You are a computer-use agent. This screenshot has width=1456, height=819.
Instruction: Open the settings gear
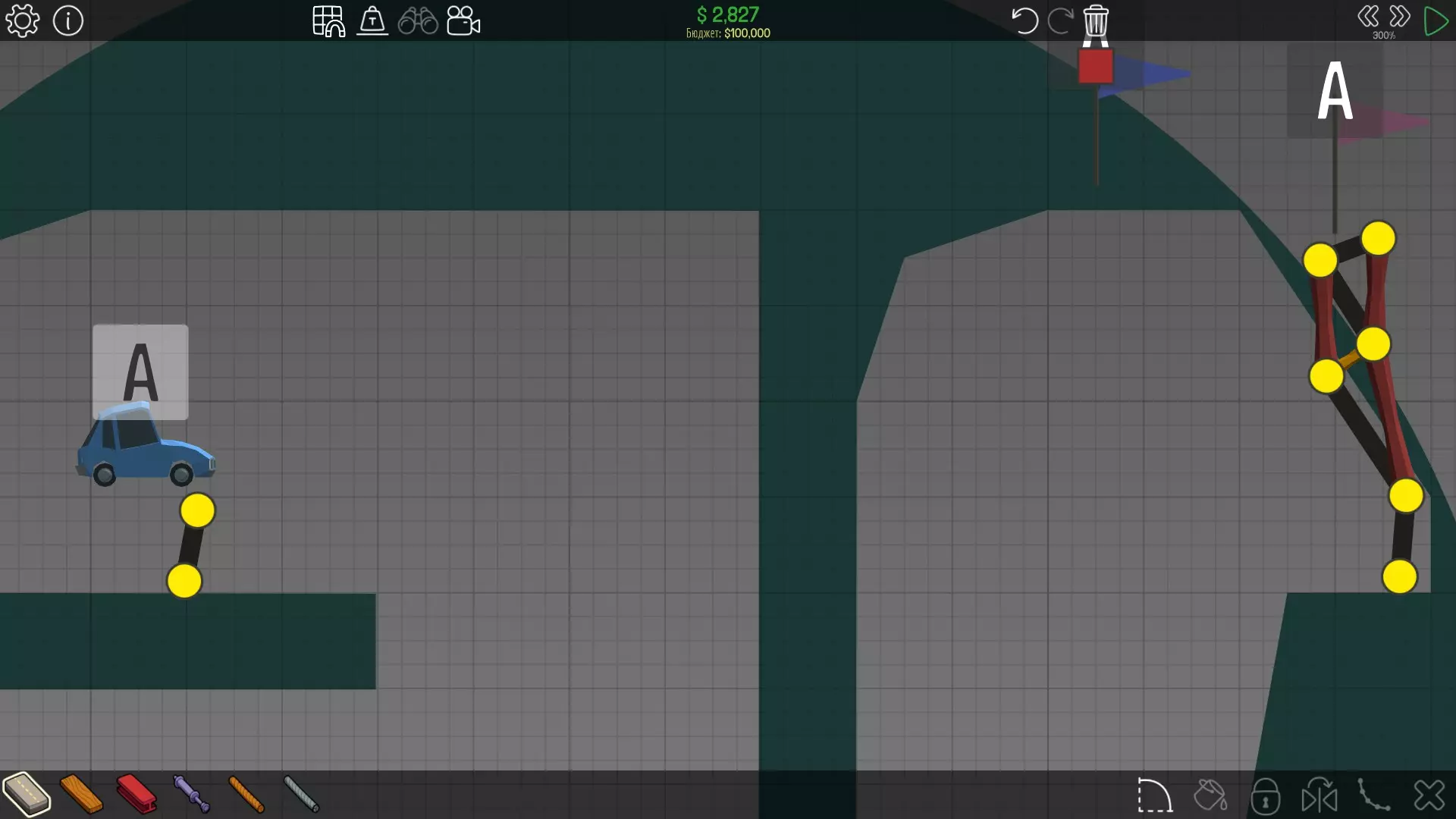[x=22, y=20]
